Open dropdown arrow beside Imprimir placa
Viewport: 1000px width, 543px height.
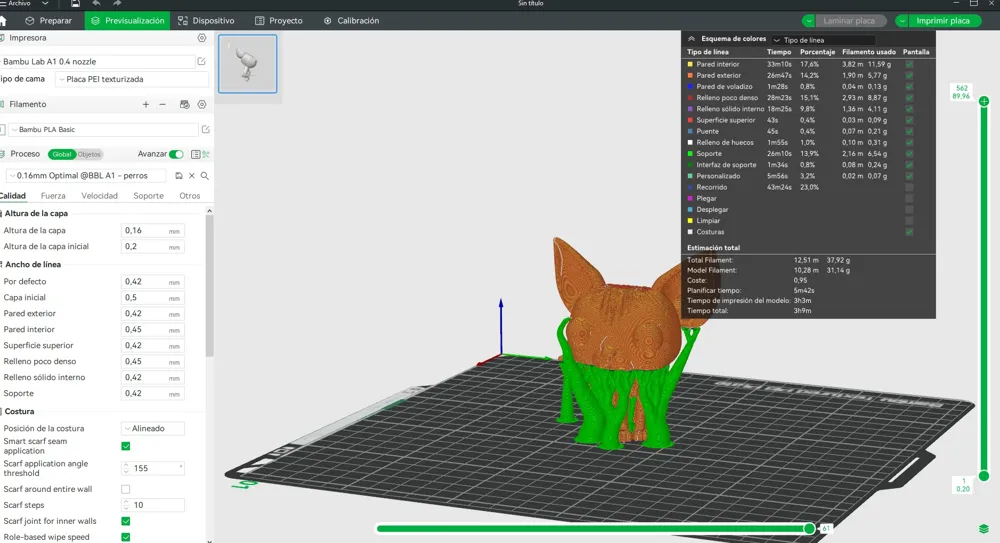902,21
